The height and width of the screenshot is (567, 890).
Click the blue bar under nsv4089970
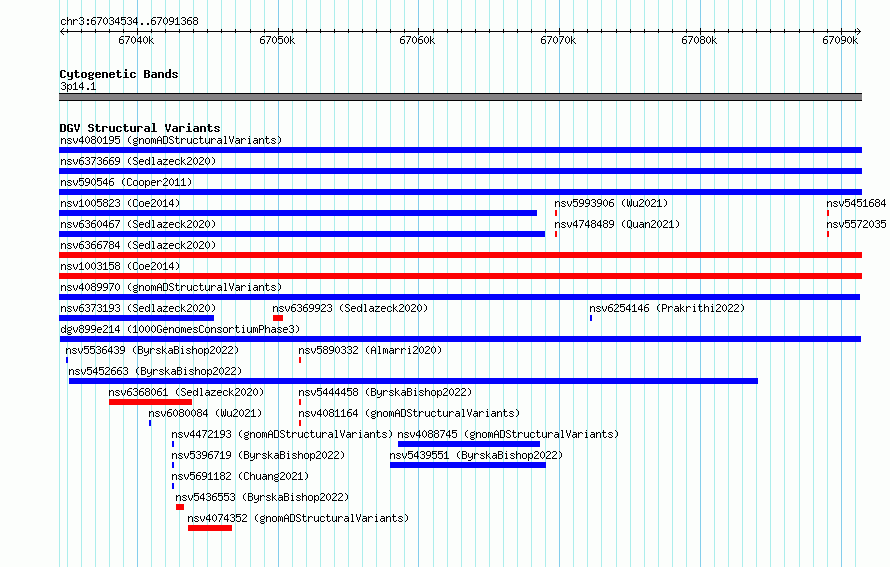click(459, 297)
